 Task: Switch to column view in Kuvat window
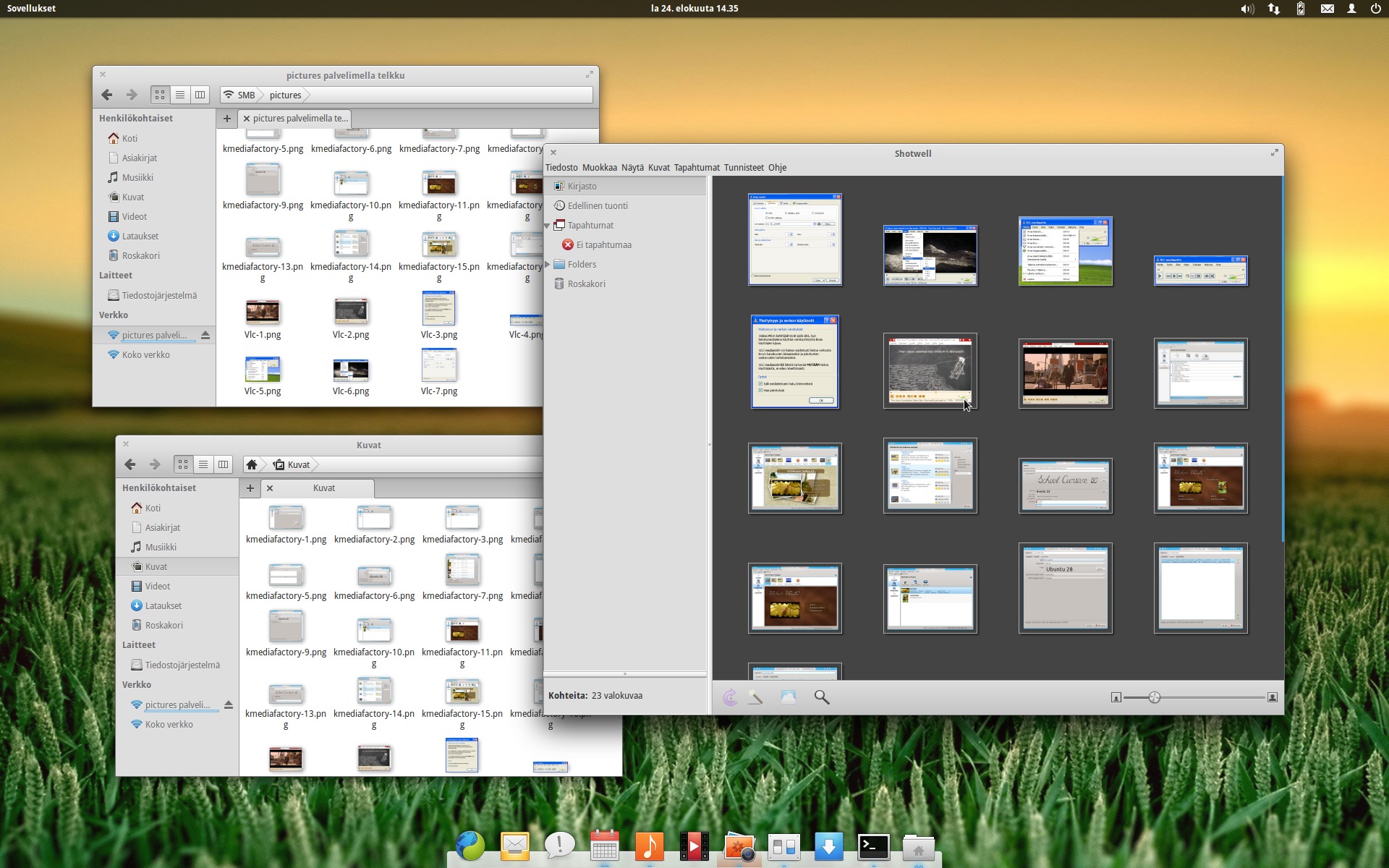coord(224,464)
